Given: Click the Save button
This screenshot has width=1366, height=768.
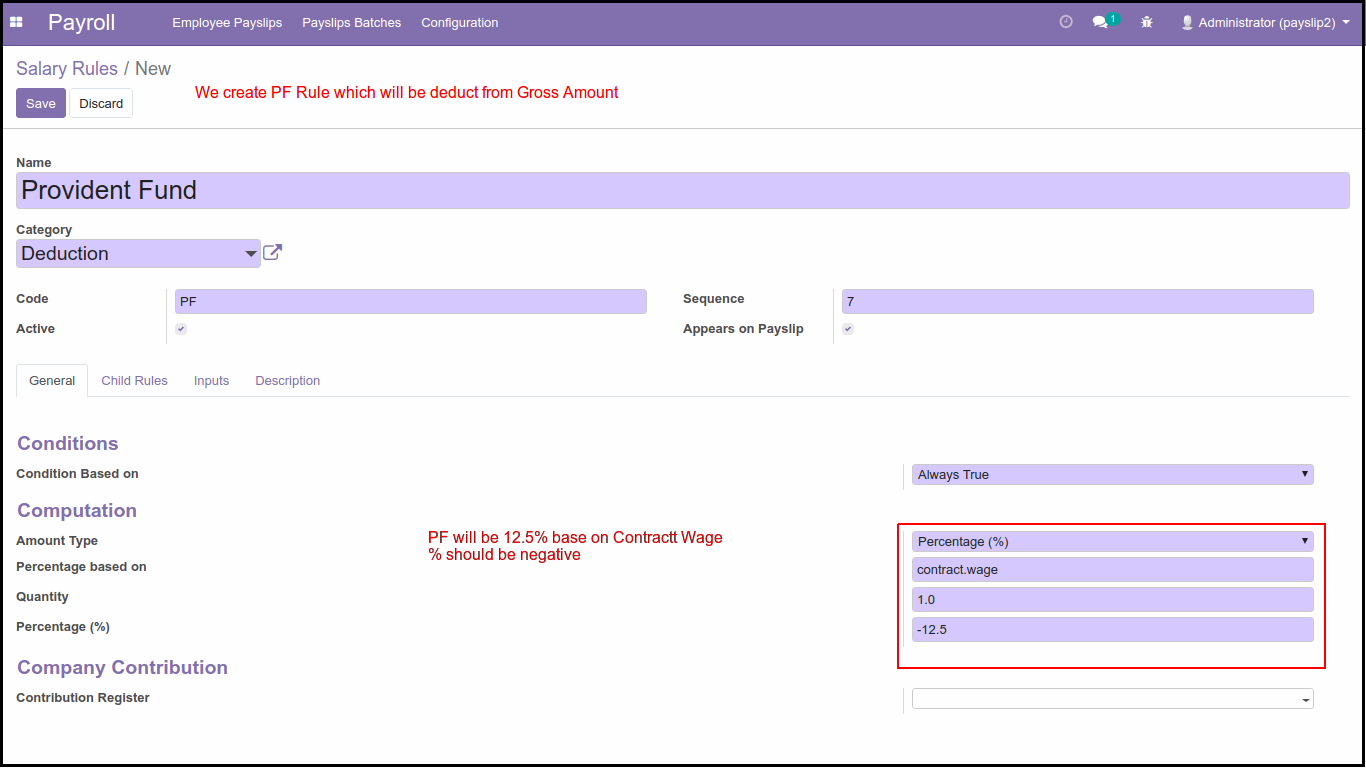Looking at the screenshot, I should tap(41, 103).
